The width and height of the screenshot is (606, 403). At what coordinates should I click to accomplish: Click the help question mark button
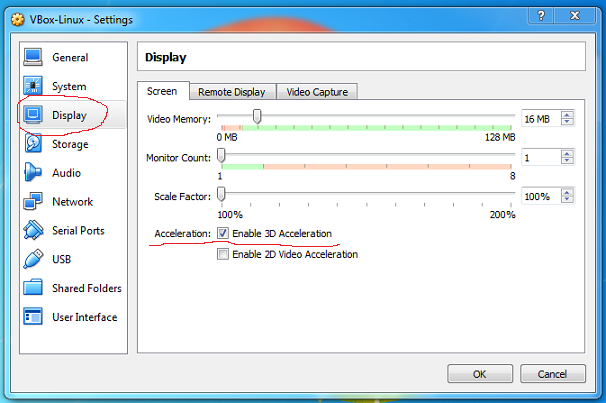[x=541, y=16]
